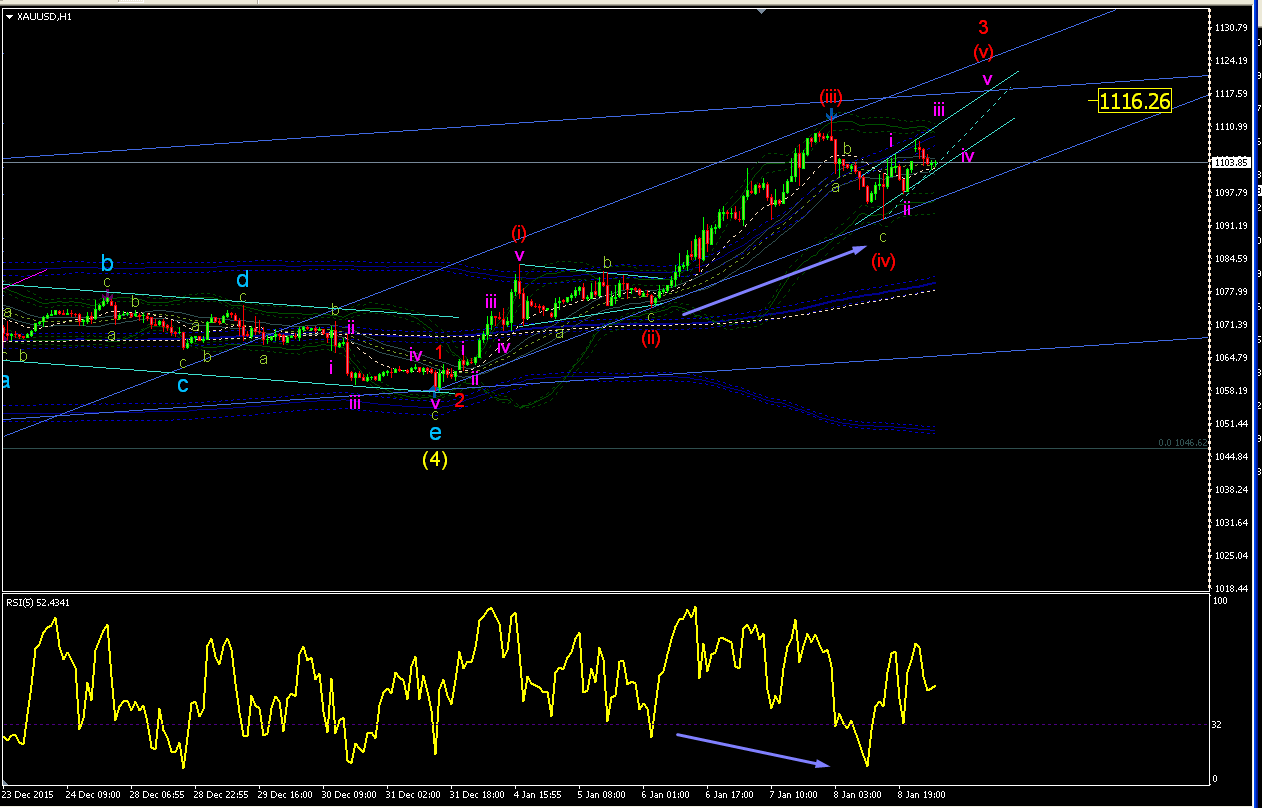Screen dimensions: 1262x808
Task: Click the 28 Dec 06:55 time label
Action: click(155, 795)
